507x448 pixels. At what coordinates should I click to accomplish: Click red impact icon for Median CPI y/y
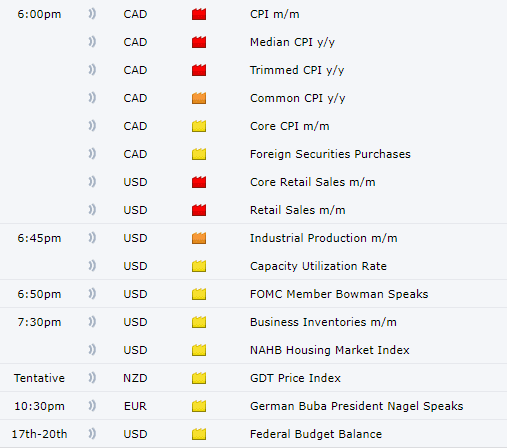pos(199,42)
